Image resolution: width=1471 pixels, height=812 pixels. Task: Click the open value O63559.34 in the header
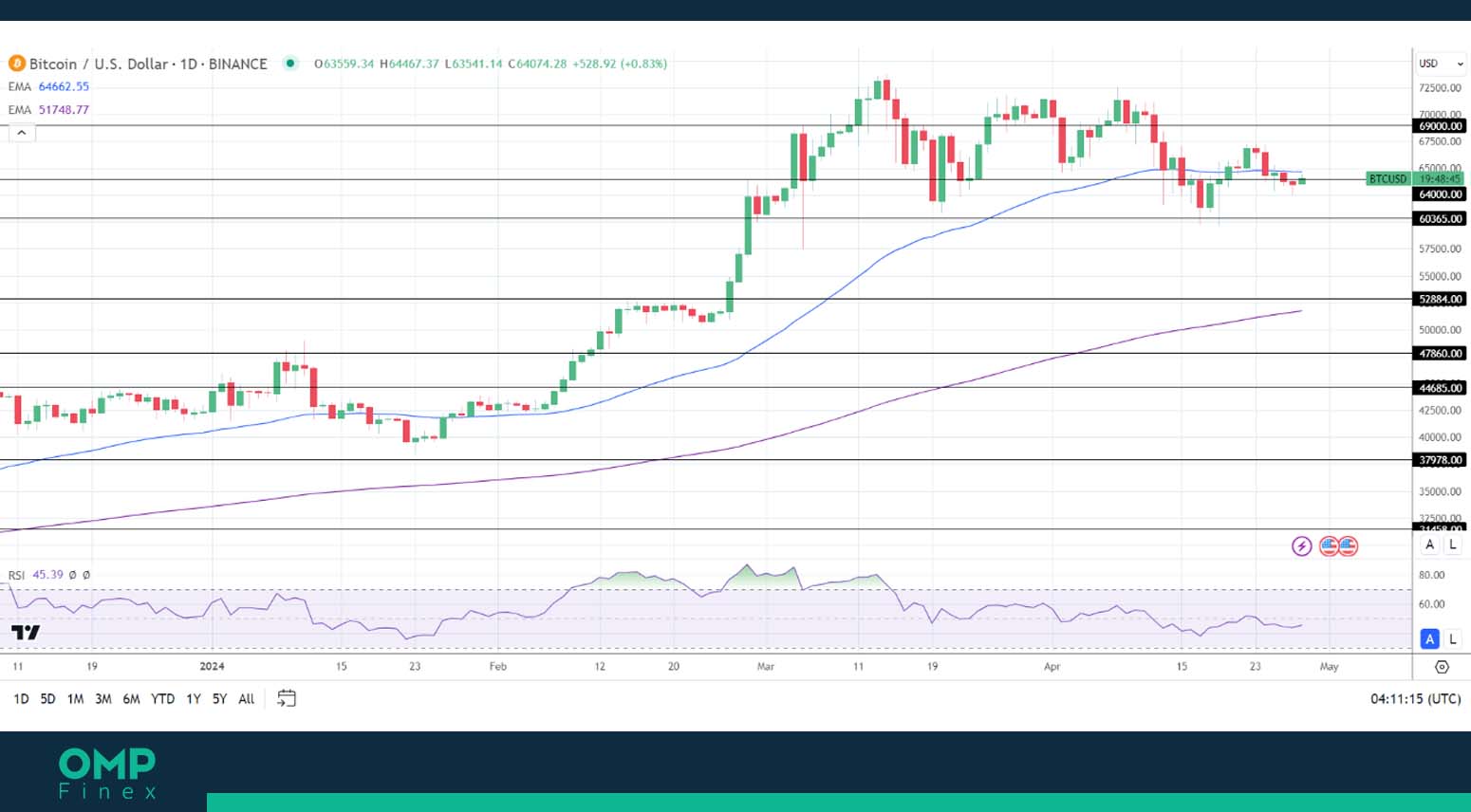(x=344, y=64)
